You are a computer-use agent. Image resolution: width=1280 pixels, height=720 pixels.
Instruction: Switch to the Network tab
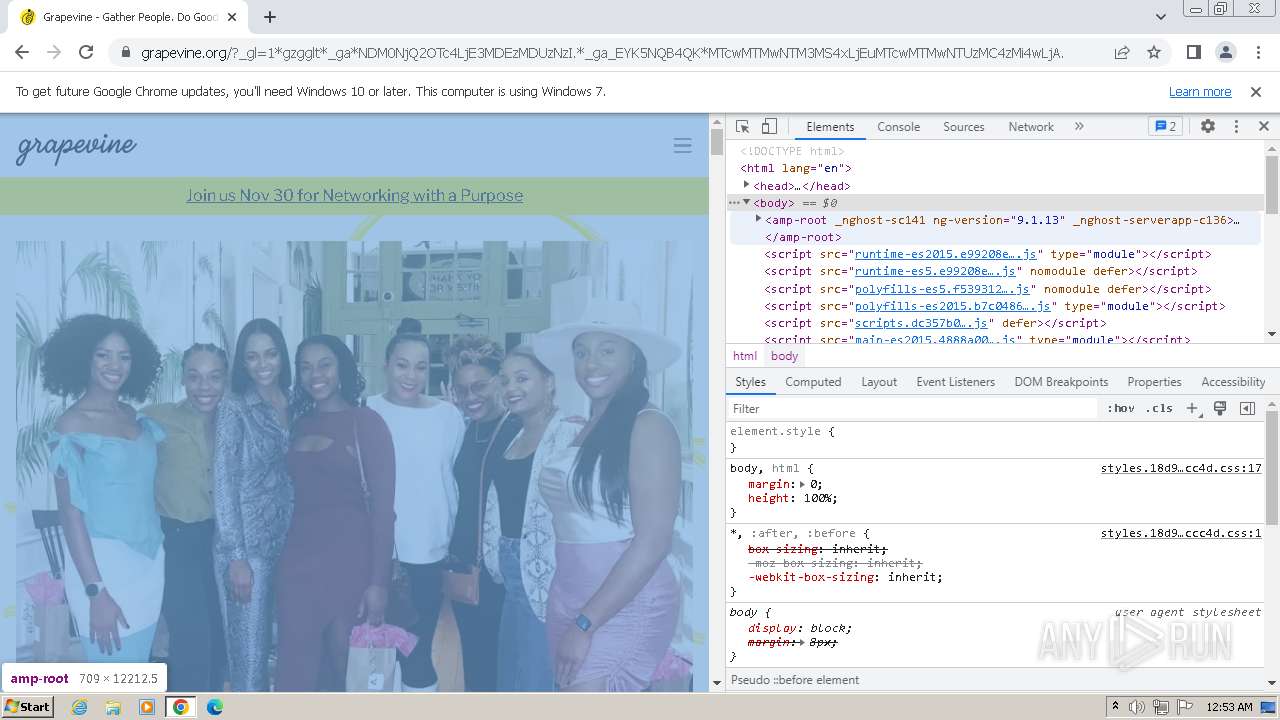[1031, 127]
